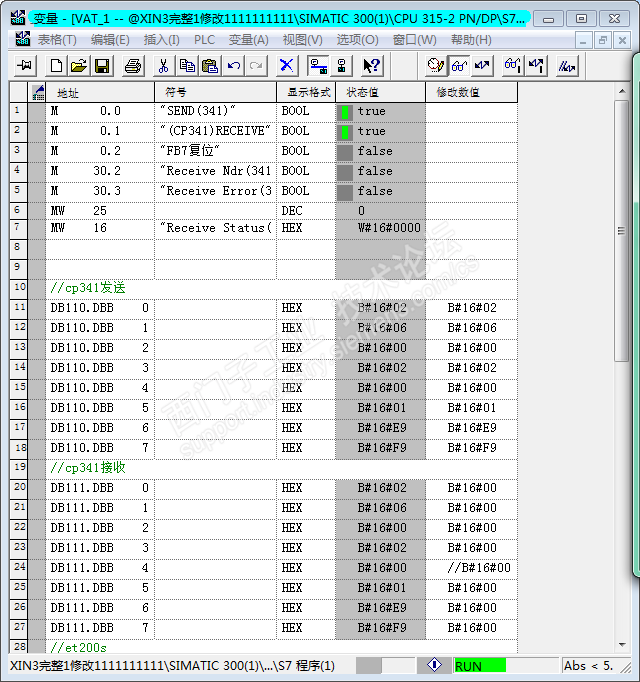This screenshot has height=682, width=640.
Task: Click the 地址 column header
Action: [100, 93]
